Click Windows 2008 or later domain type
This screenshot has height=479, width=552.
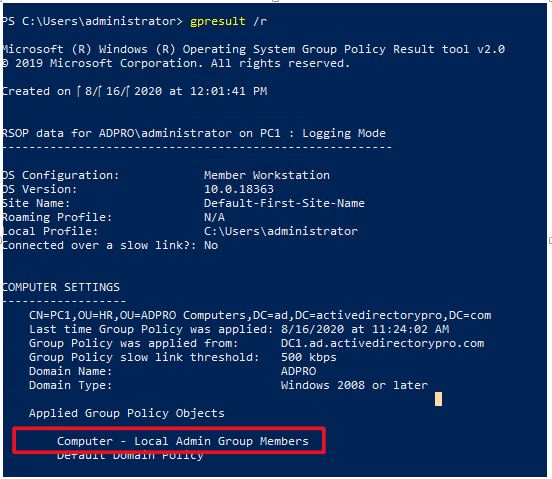355,385
